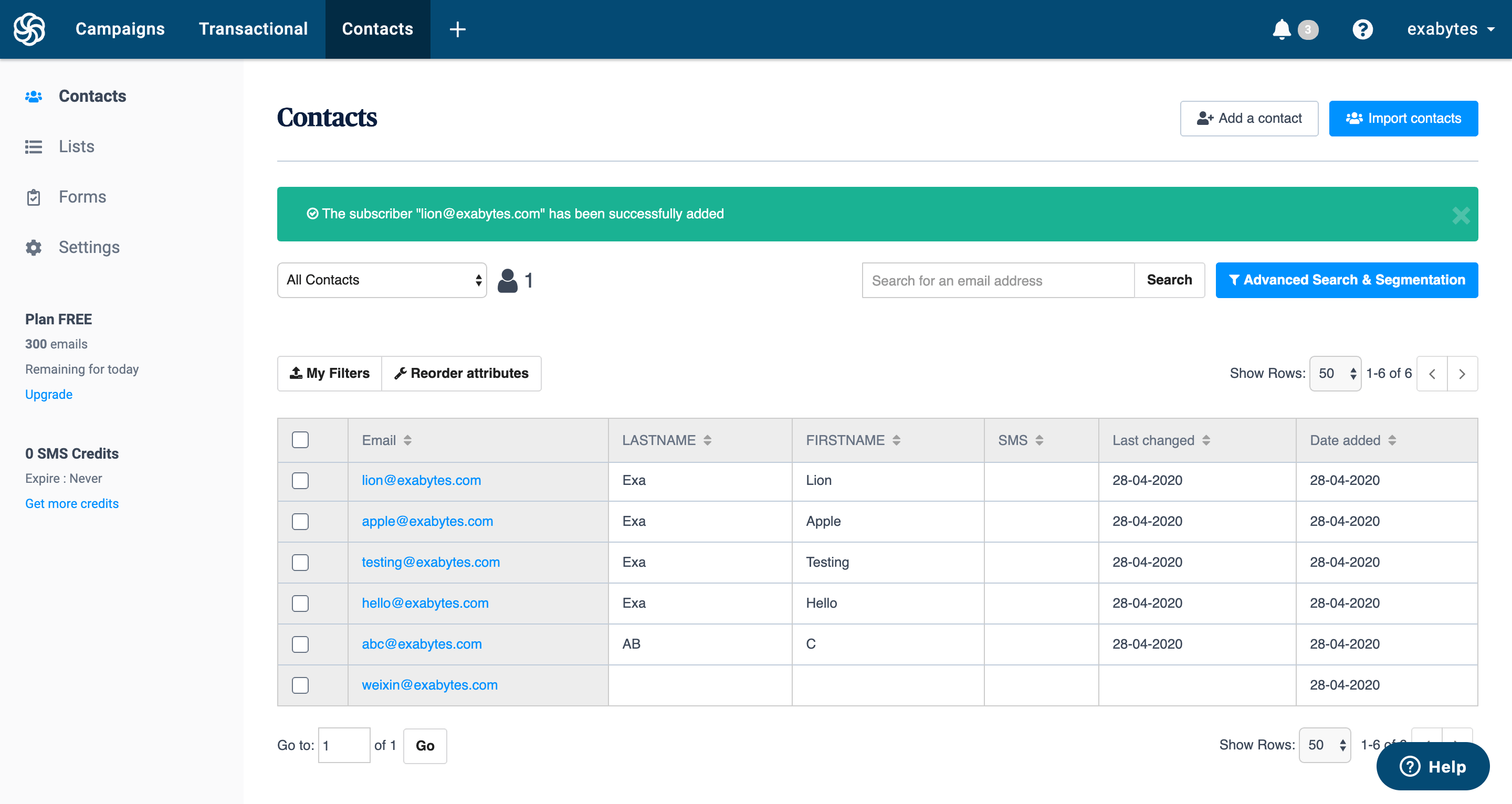Open the abc@exabytes.com contact link
1512x804 pixels.
pyautogui.click(x=422, y=644)
